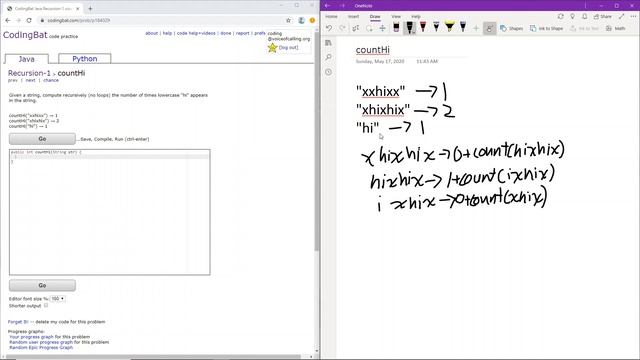The height and width of the screenshot is (360, 640).
Task: Go back using OneNote title bar arrow
Action: coord(327,6)
